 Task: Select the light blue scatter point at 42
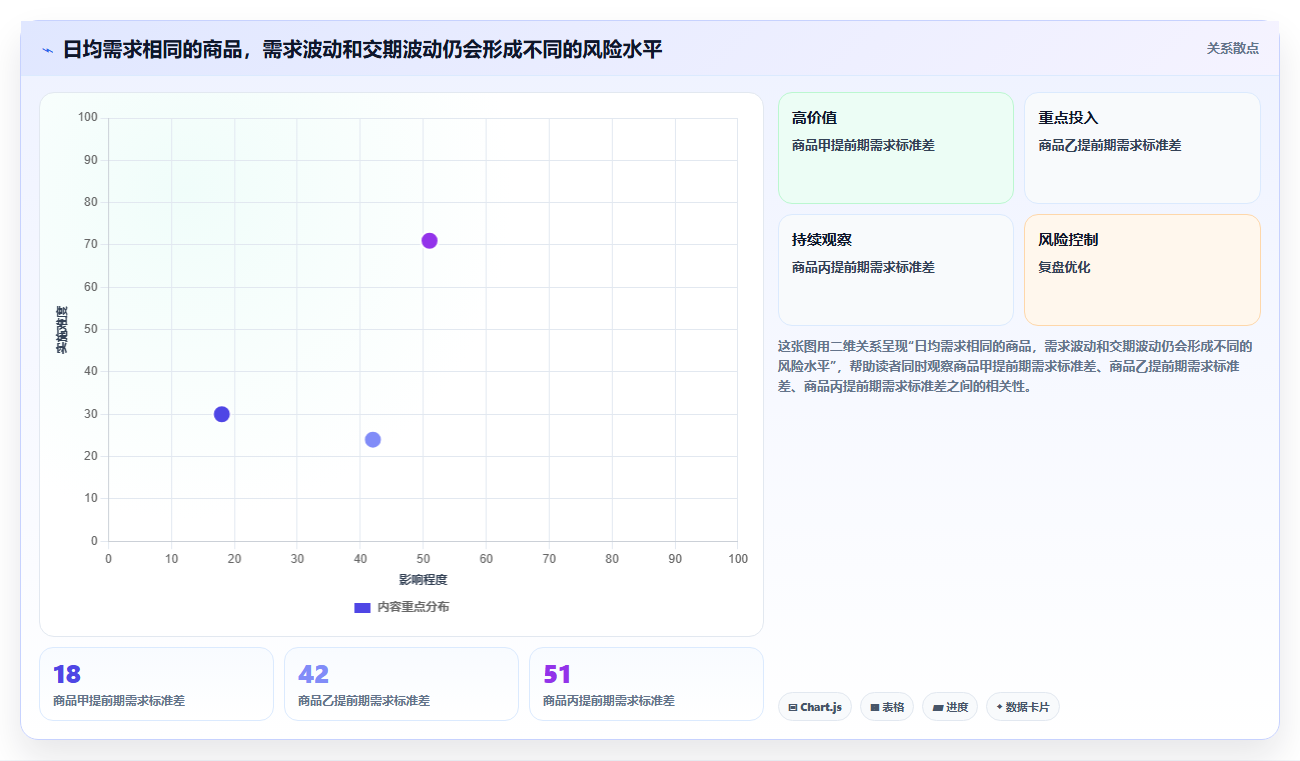tap(373, 439)
